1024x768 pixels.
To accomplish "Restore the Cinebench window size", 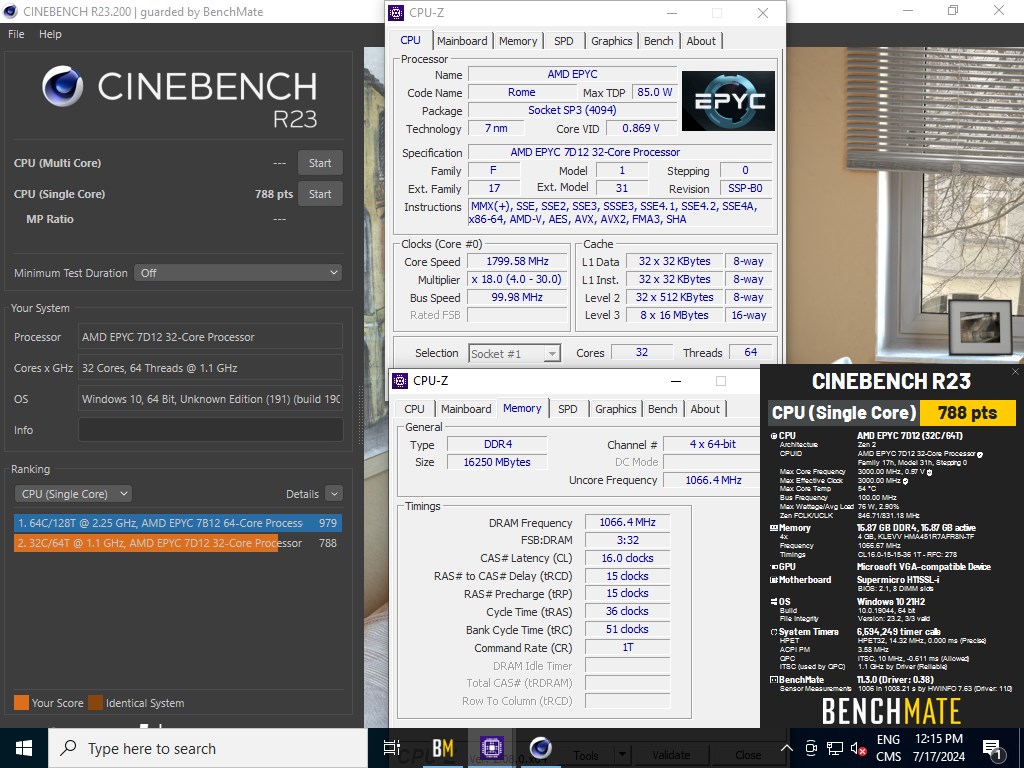I will 953,10.
